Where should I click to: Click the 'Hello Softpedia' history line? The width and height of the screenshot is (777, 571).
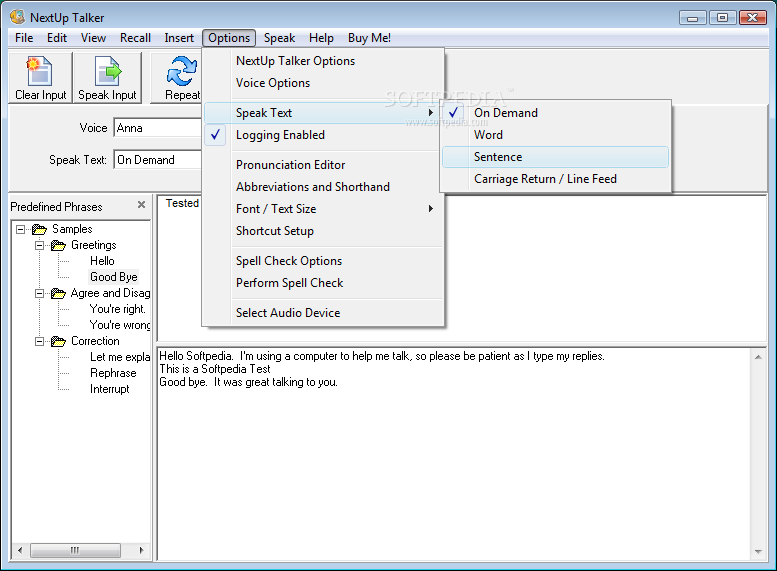tap(382, 356)
